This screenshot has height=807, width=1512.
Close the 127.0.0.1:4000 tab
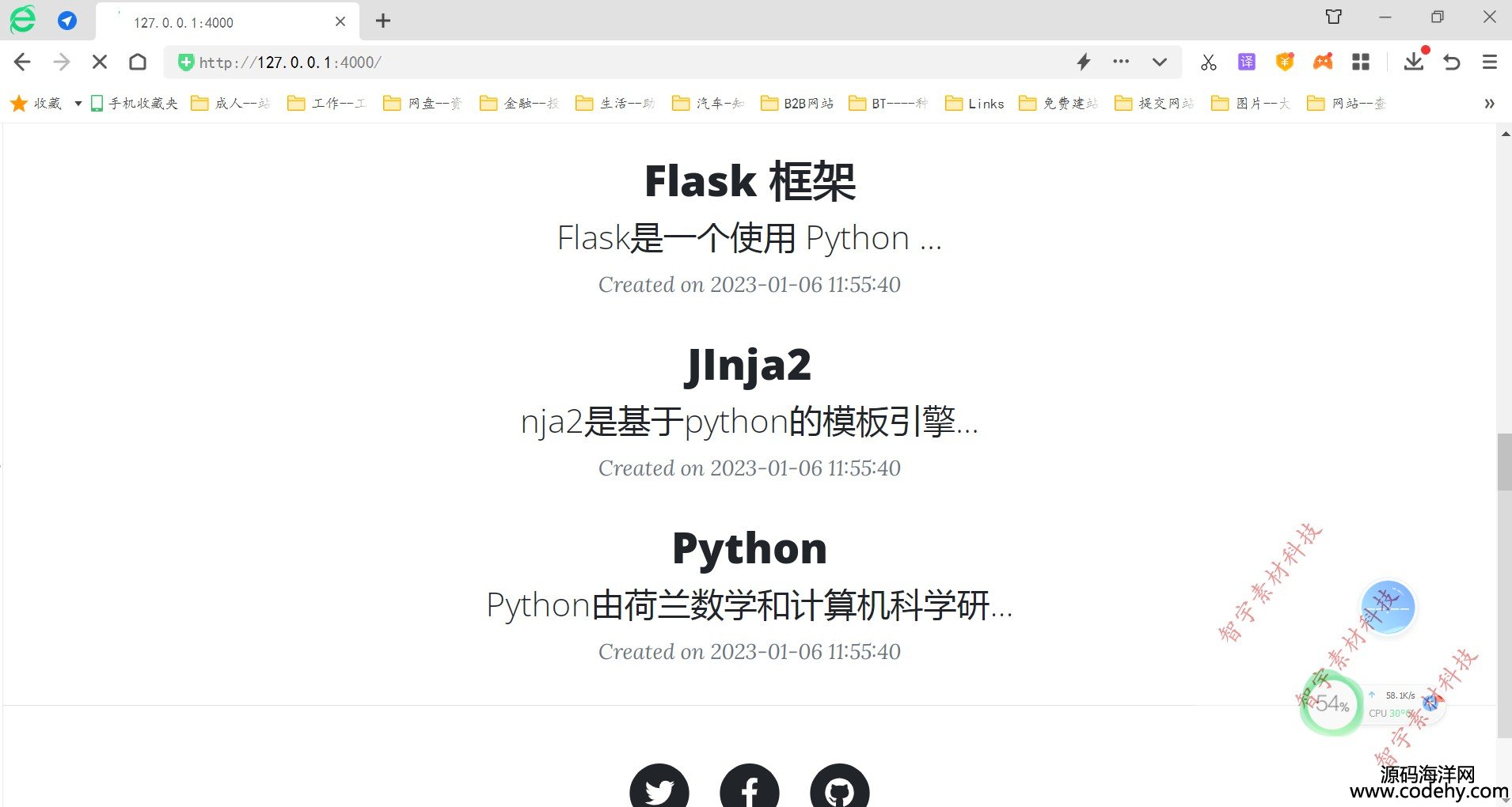[x=340, y=21]
